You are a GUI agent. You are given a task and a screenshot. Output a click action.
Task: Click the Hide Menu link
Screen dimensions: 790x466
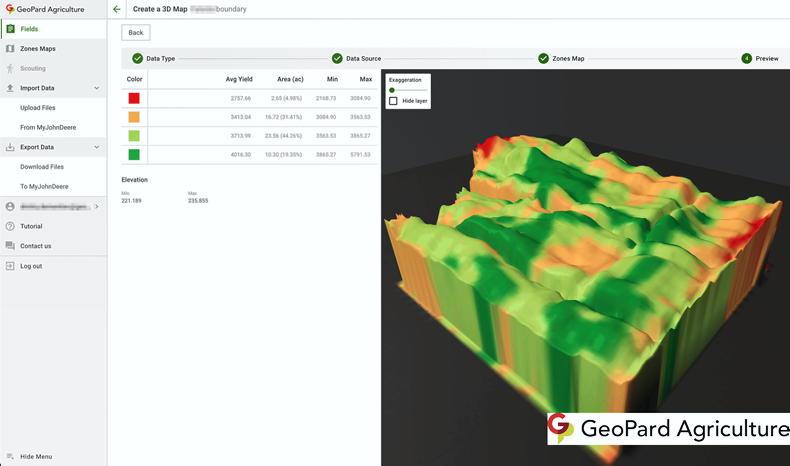pyautogui.click(x=36, y=456)
